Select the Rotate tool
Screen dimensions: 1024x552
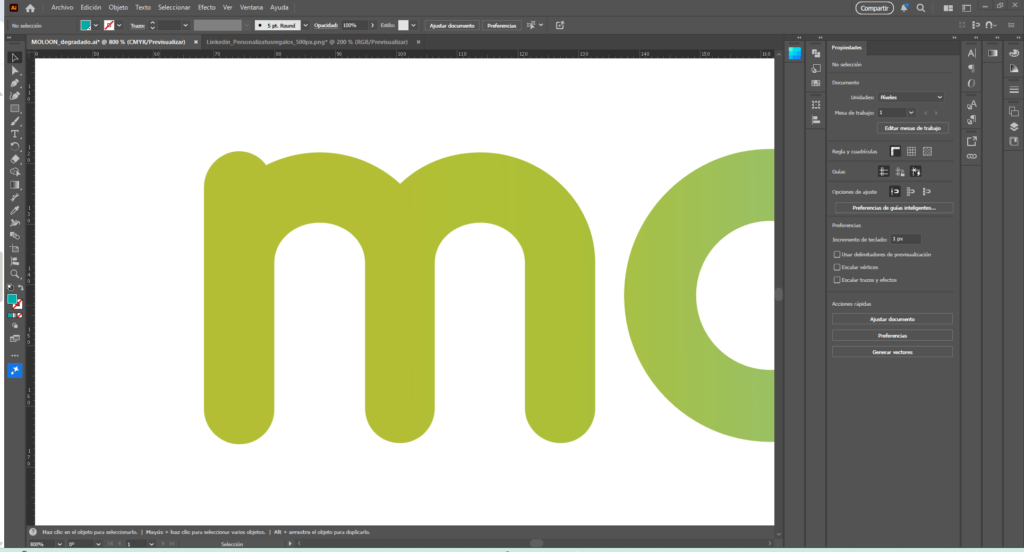14,146
